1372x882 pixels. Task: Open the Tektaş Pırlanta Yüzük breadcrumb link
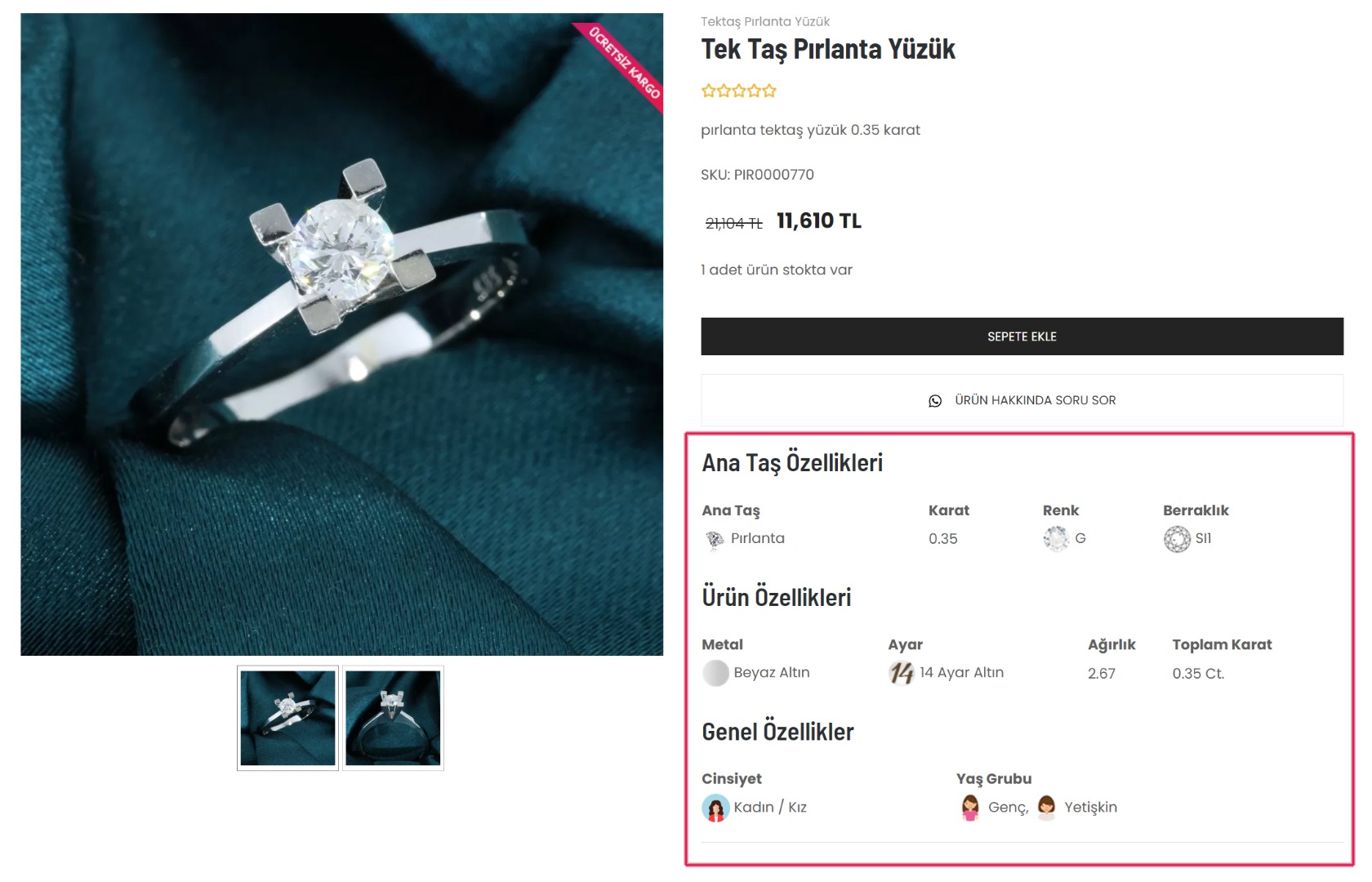point(764,21)
